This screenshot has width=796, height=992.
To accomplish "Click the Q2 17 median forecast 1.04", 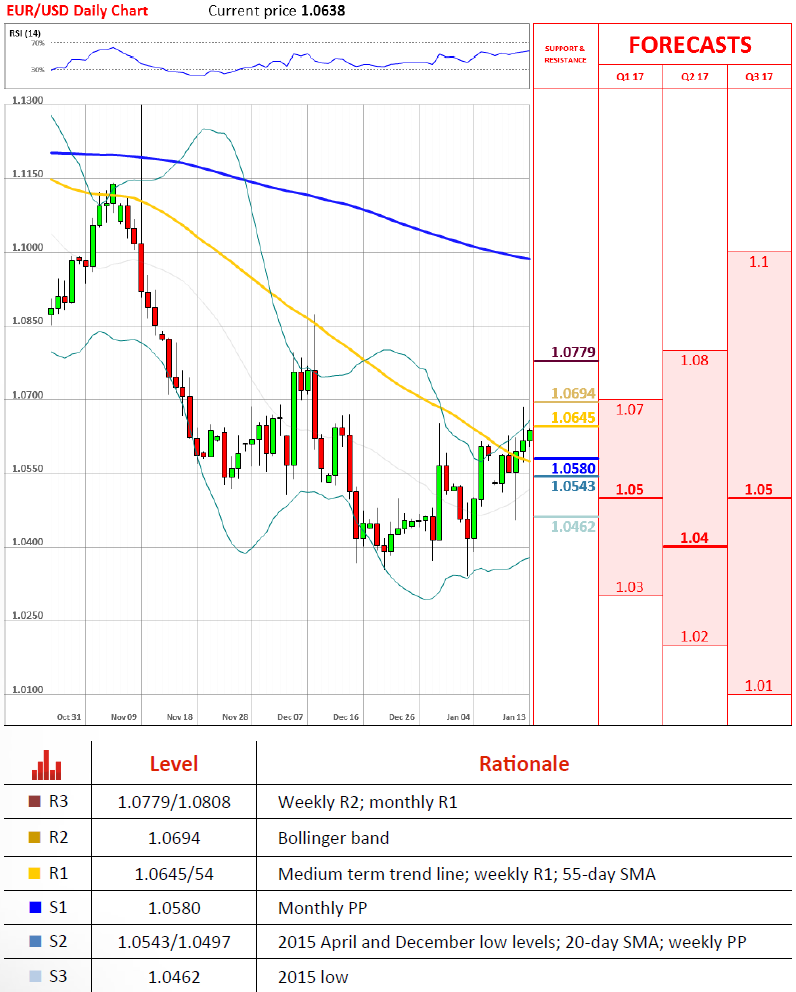I will (x=694, y=538).
